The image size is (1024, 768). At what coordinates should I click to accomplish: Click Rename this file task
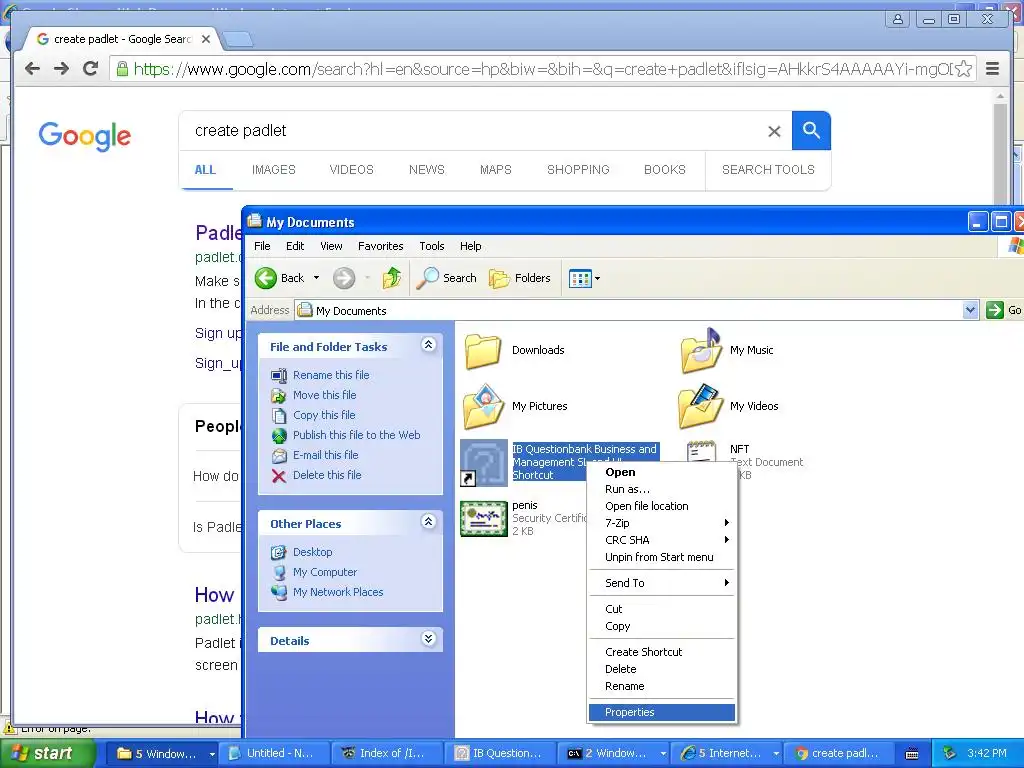[331, 375]
